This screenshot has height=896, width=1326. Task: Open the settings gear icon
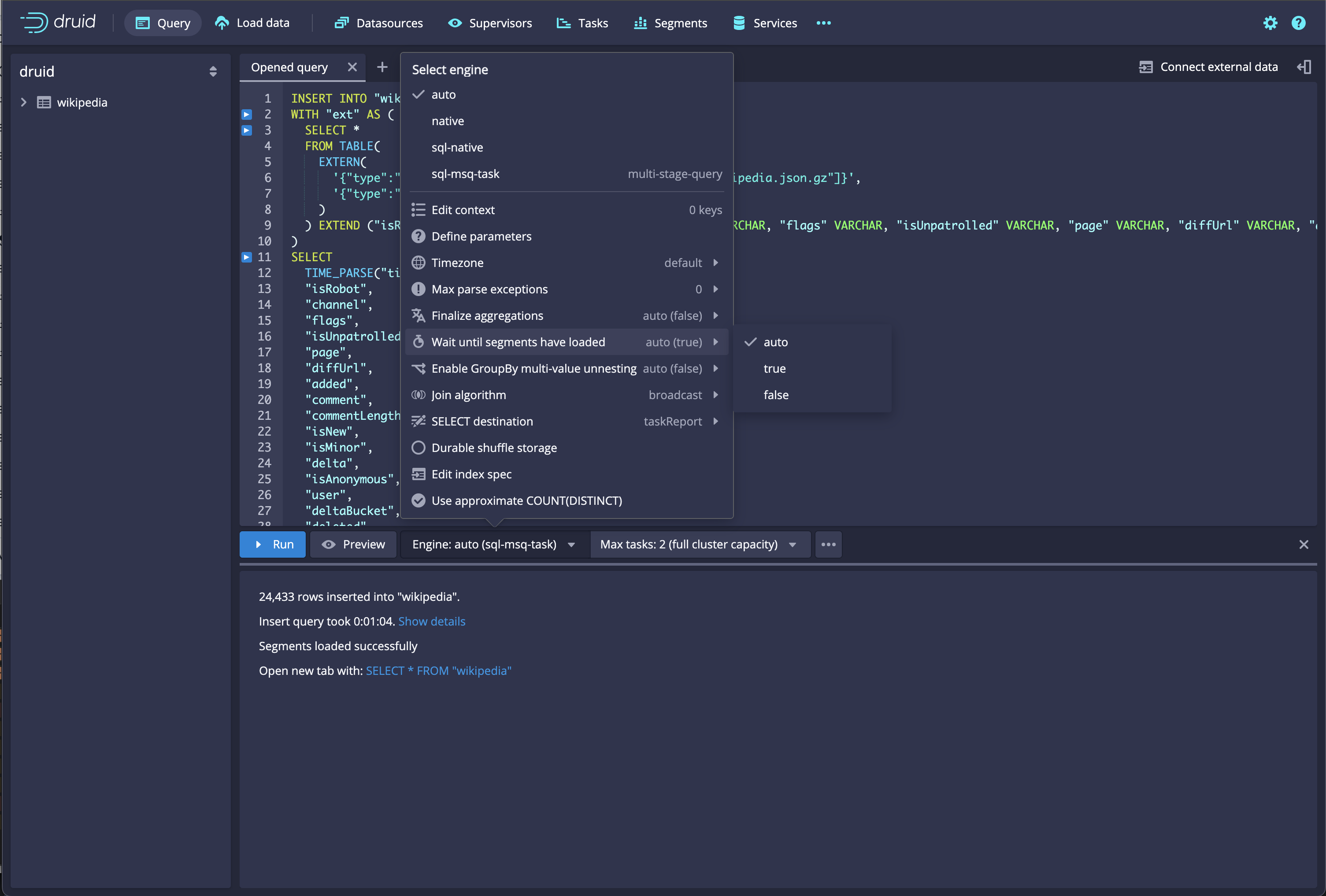pyautogui.click(x=1270, y=23)
